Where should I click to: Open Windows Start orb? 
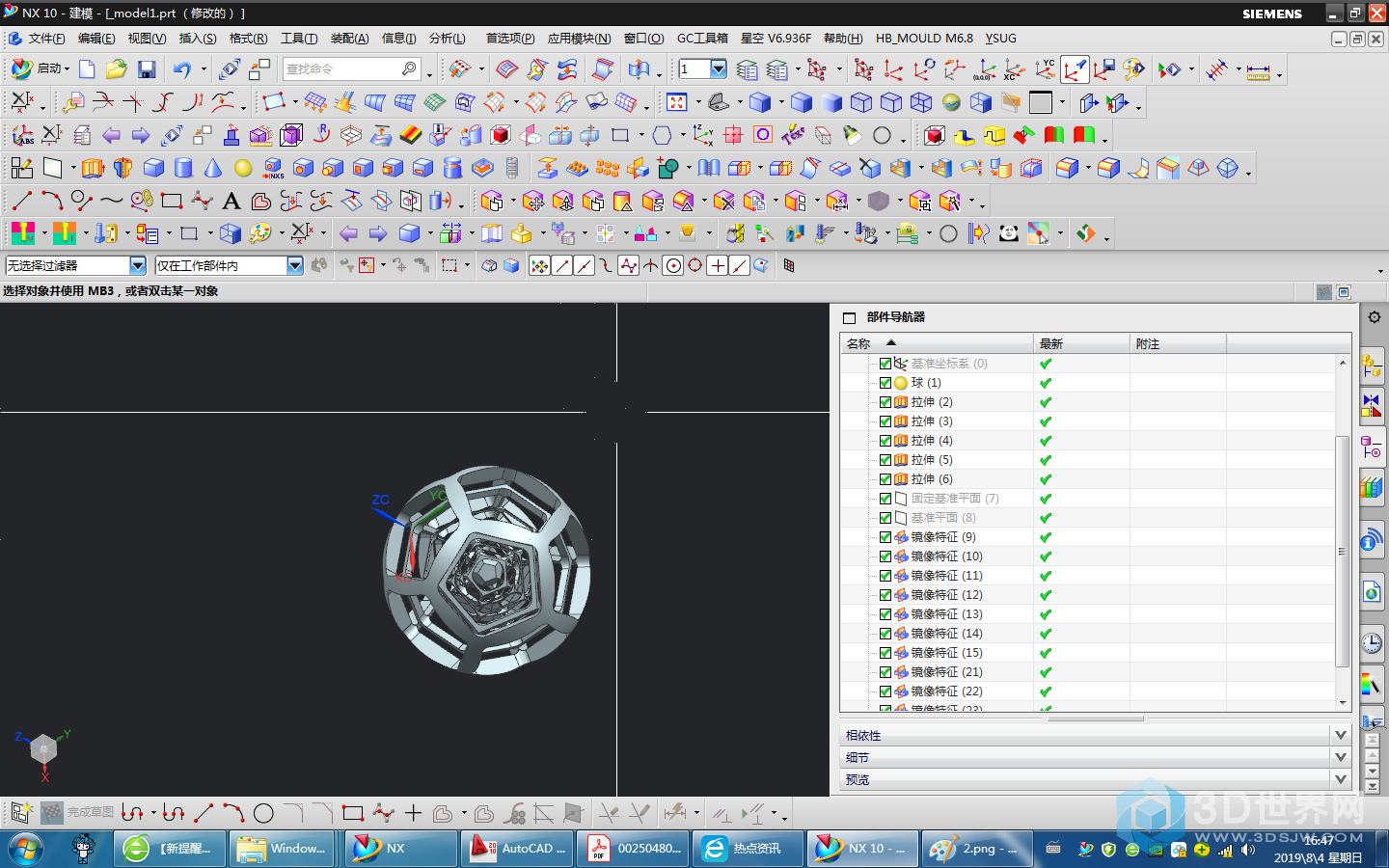coord(26,849)
